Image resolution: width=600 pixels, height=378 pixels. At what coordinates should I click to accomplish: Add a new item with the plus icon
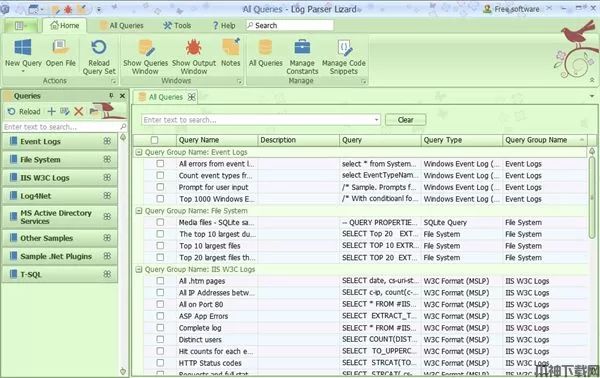click(51, 111)
